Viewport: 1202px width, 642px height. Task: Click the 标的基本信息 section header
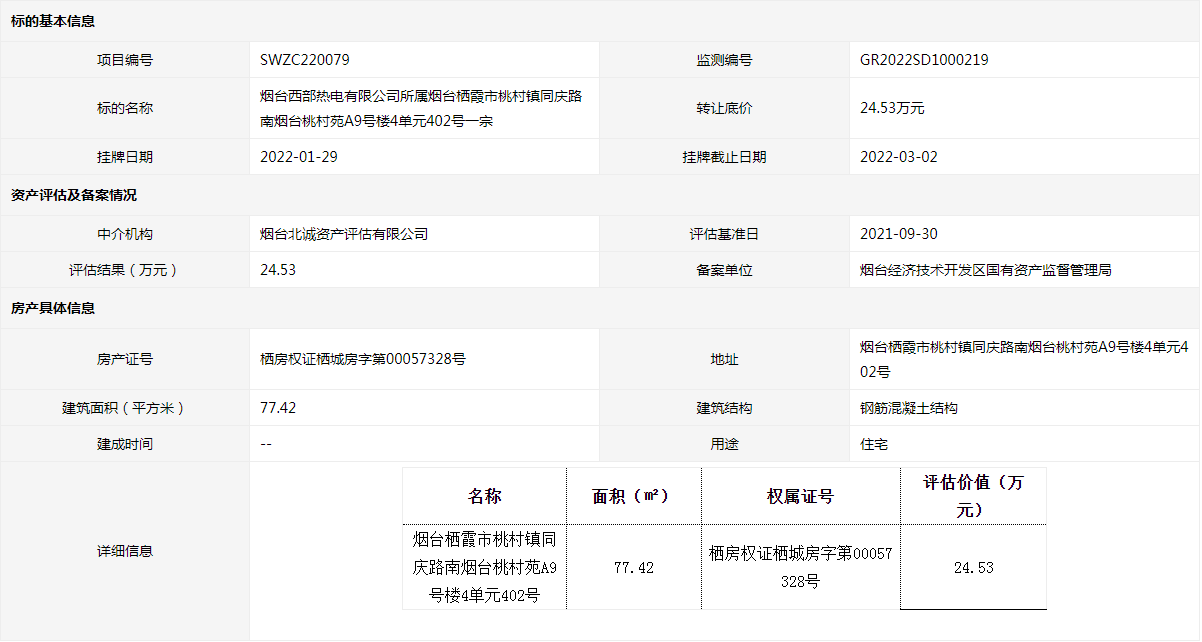(53, 21)
